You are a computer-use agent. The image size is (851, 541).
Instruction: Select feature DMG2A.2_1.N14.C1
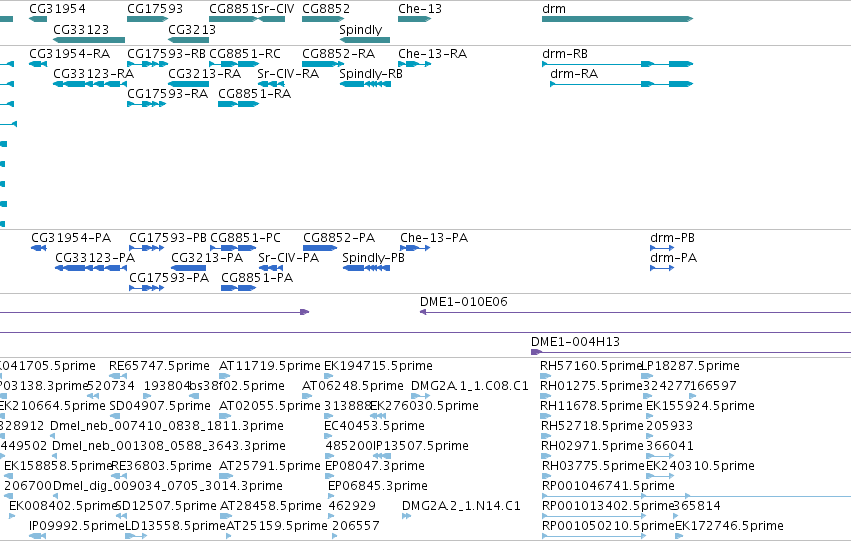pyautogui.click(x=407, y=516)
